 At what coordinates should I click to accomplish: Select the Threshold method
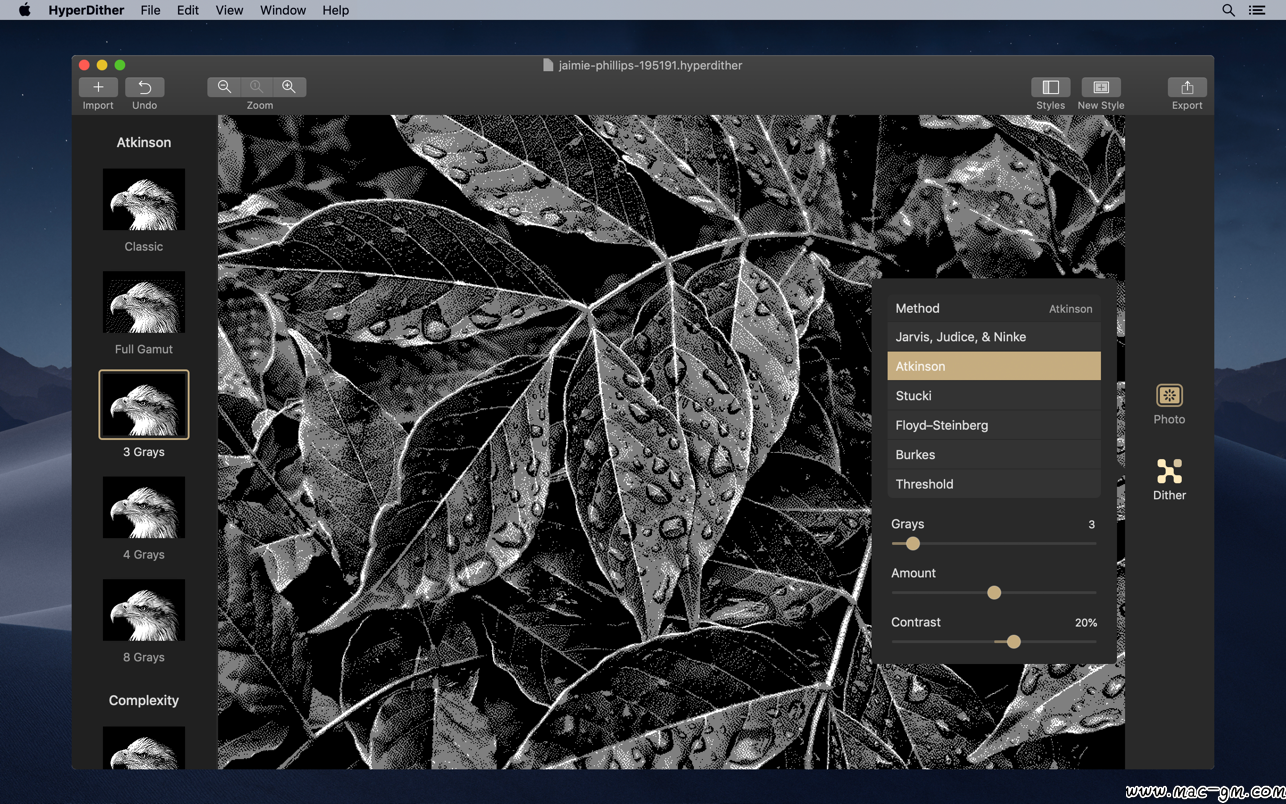[x=994, y=484]
